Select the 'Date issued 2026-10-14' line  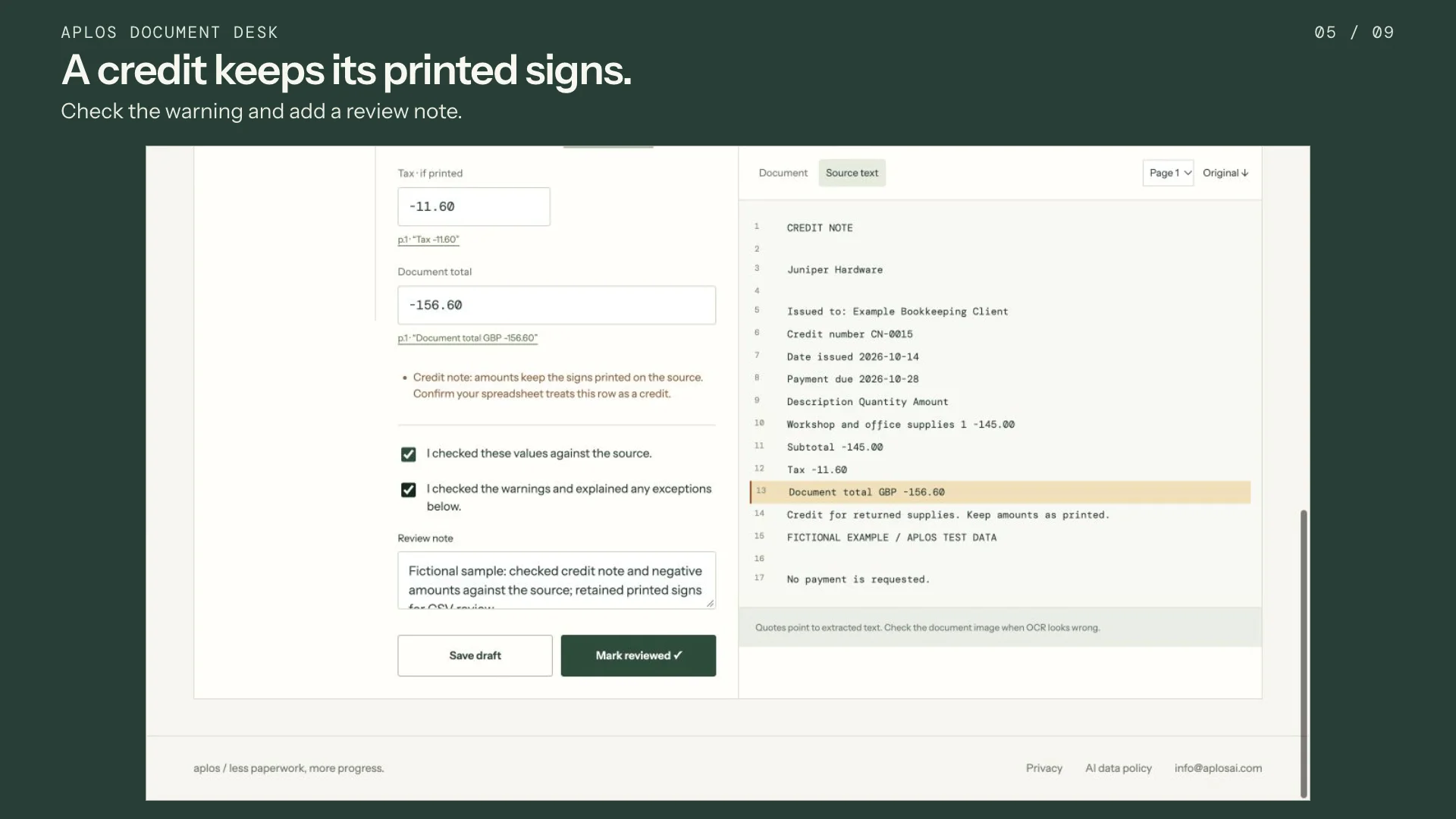[x=852, y=356]
